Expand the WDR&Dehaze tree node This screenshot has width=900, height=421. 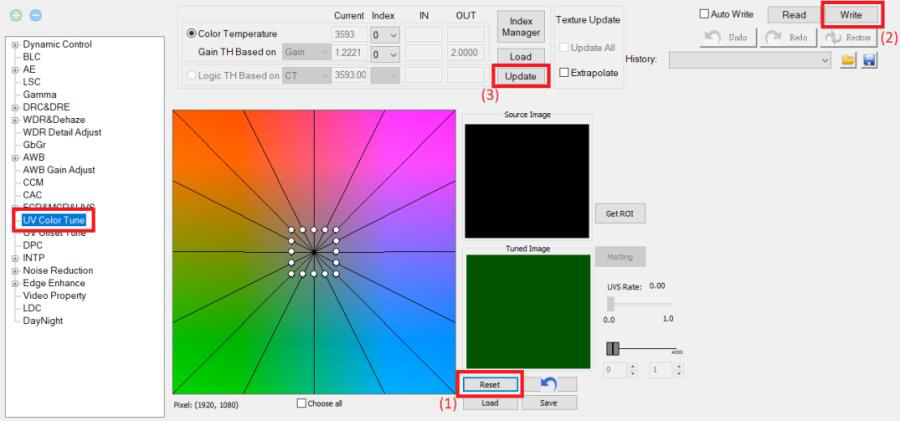pos(15,119)
